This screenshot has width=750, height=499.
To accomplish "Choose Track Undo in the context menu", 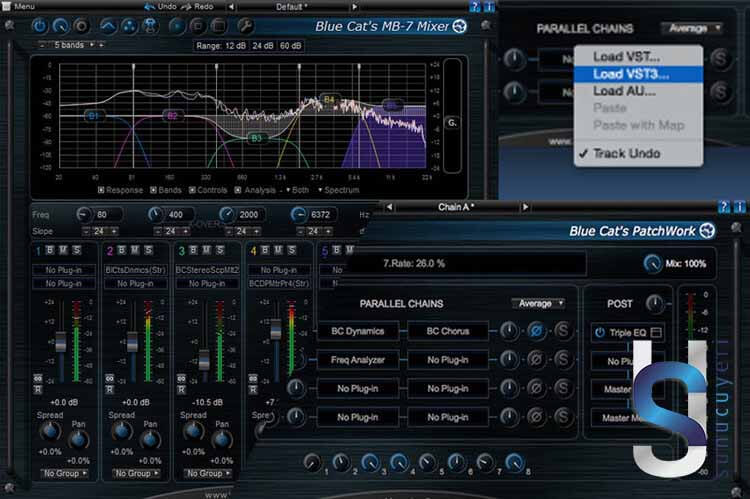I will [x=625, y=153].
